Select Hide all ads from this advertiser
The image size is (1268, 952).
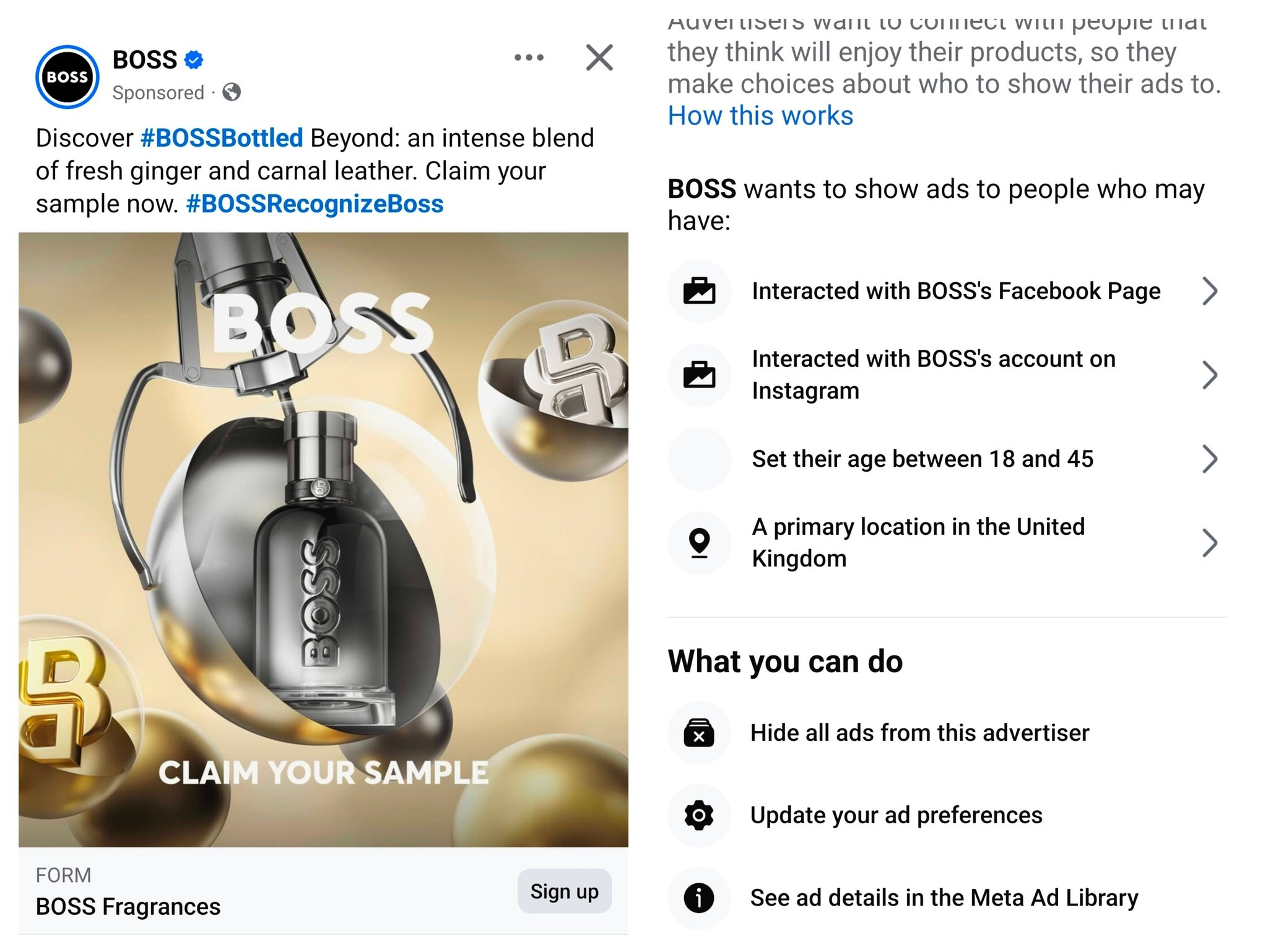click(x=920, y=733)
